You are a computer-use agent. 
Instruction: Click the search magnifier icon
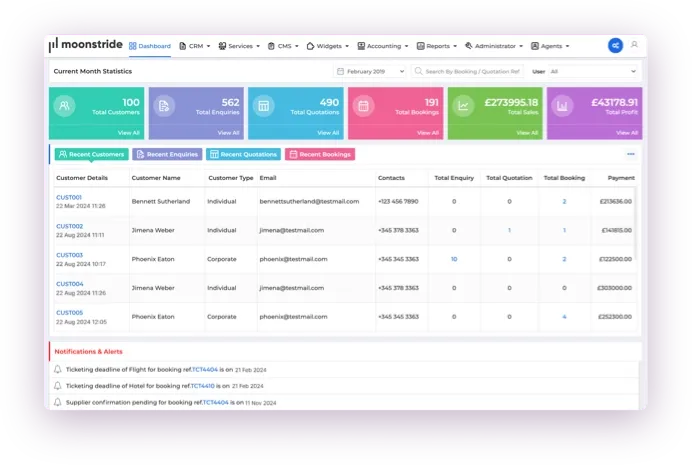coord(418,71)
